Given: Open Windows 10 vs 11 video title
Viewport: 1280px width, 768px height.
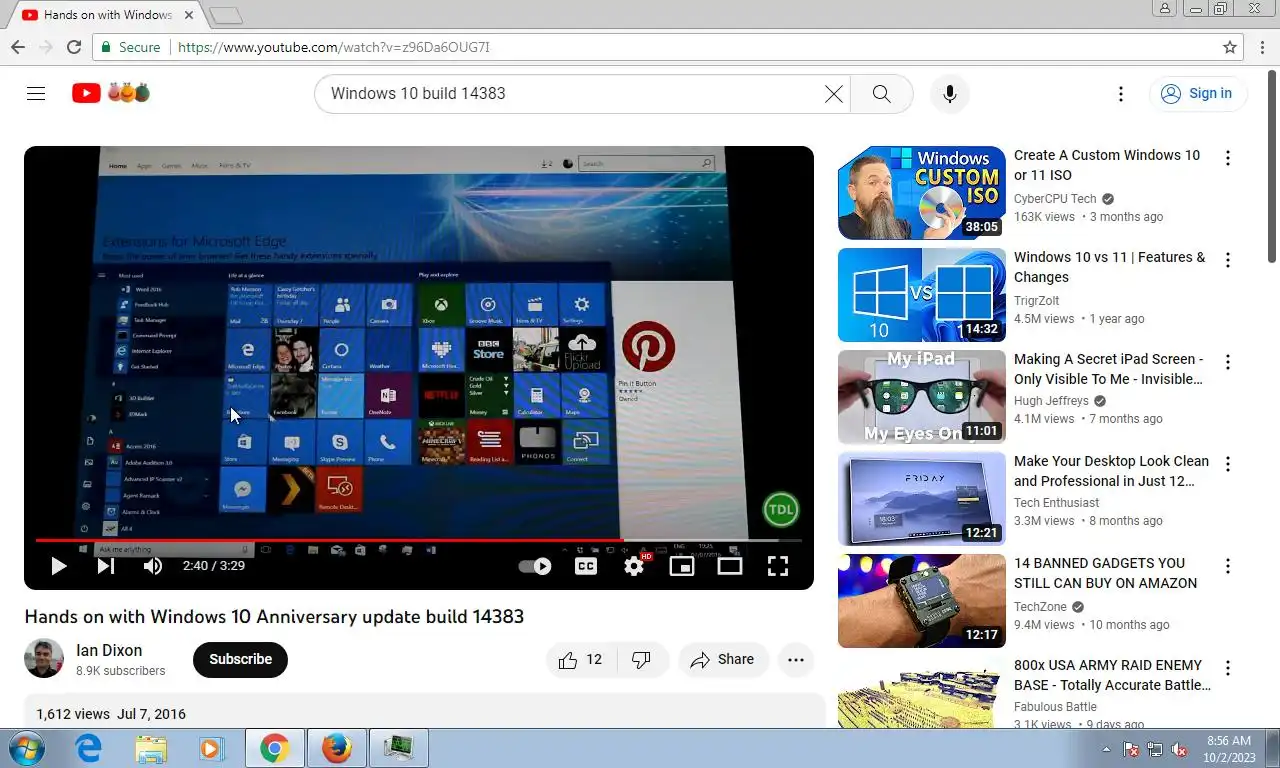Looking at the screenshot, I should pos(1110,267).
